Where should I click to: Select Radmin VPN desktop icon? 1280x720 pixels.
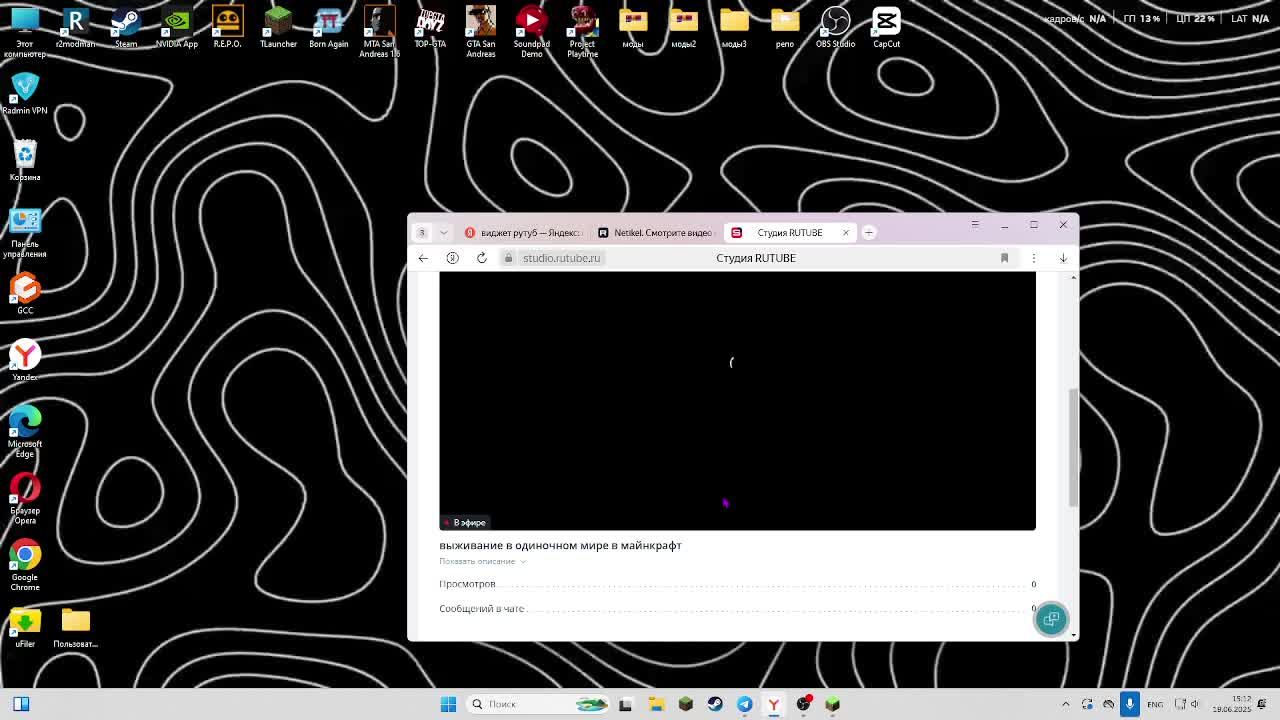click(x=25, y=94)
